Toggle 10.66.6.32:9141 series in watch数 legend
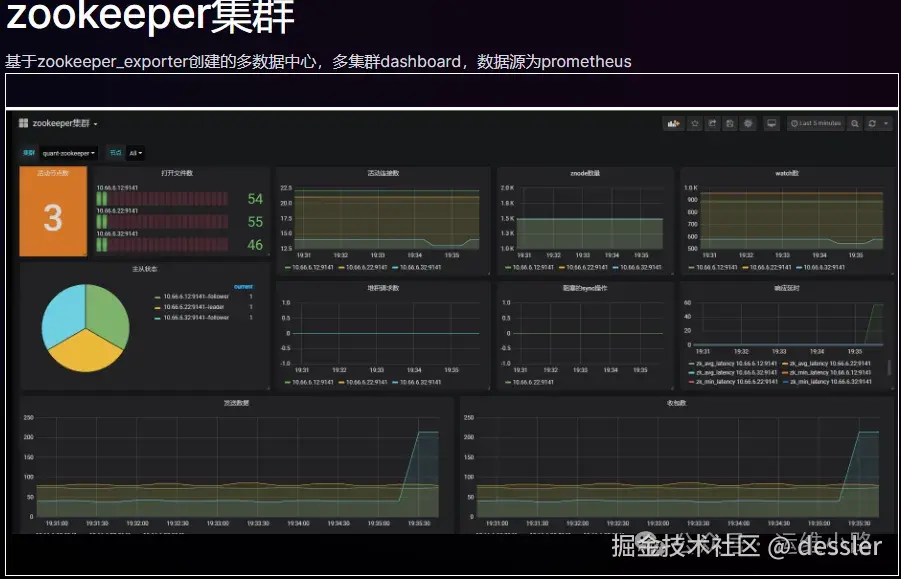901x579 pixels. [821, 268]
